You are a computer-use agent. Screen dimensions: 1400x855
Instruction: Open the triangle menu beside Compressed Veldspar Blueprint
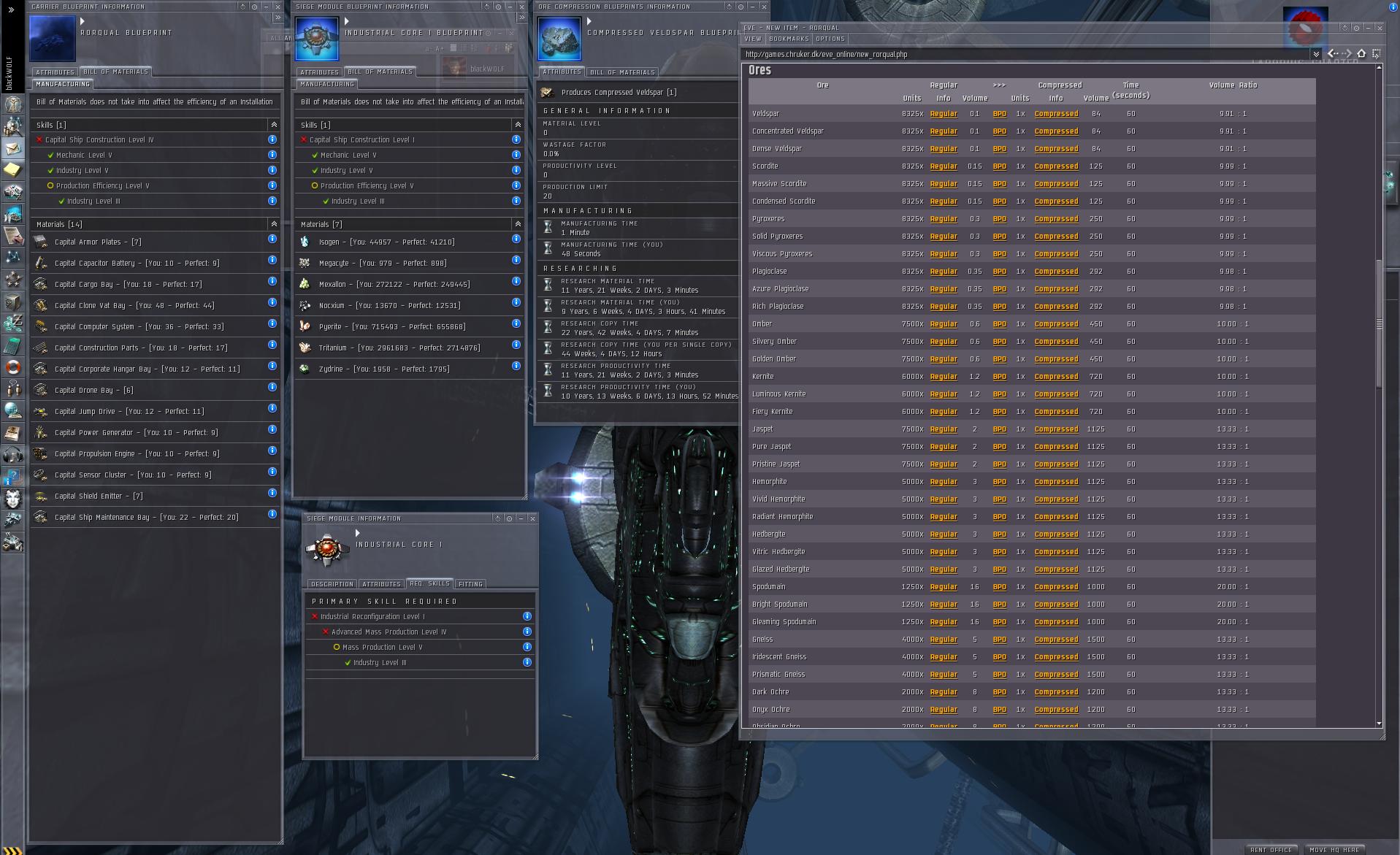[x=589, y=22]
